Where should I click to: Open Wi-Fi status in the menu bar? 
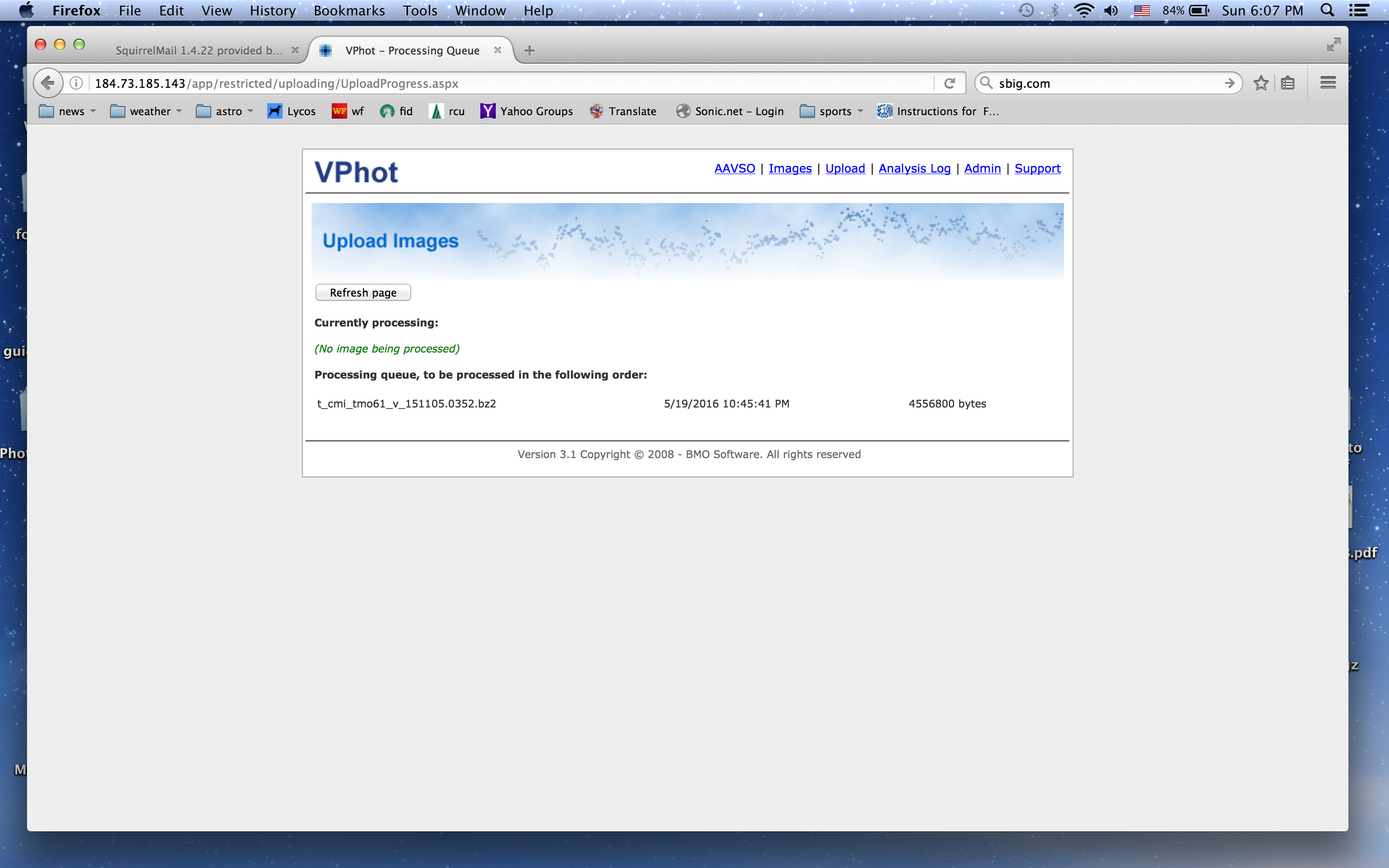[x=1083, y=10]
